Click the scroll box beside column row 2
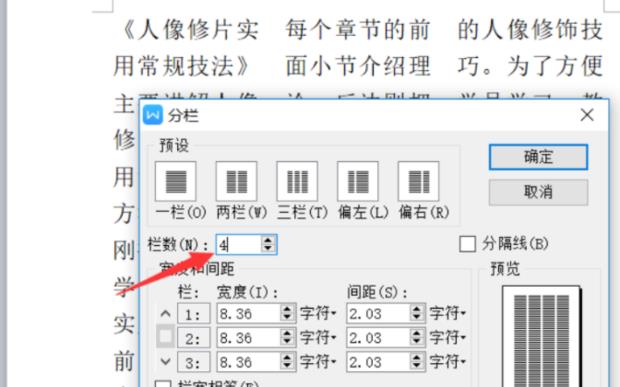The width and height of the screenshot is (620, 387). point(165,336)
